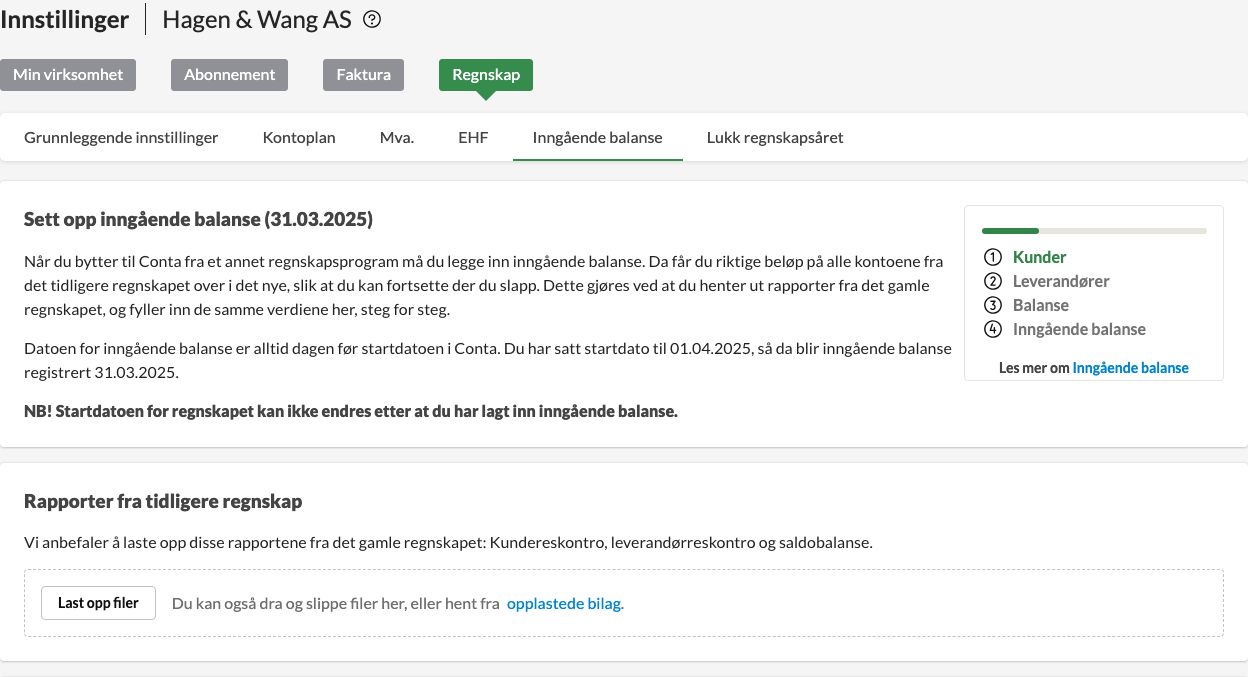Open the Min virksomhet section
The image size is (1248, 677).
coord(68,75)
